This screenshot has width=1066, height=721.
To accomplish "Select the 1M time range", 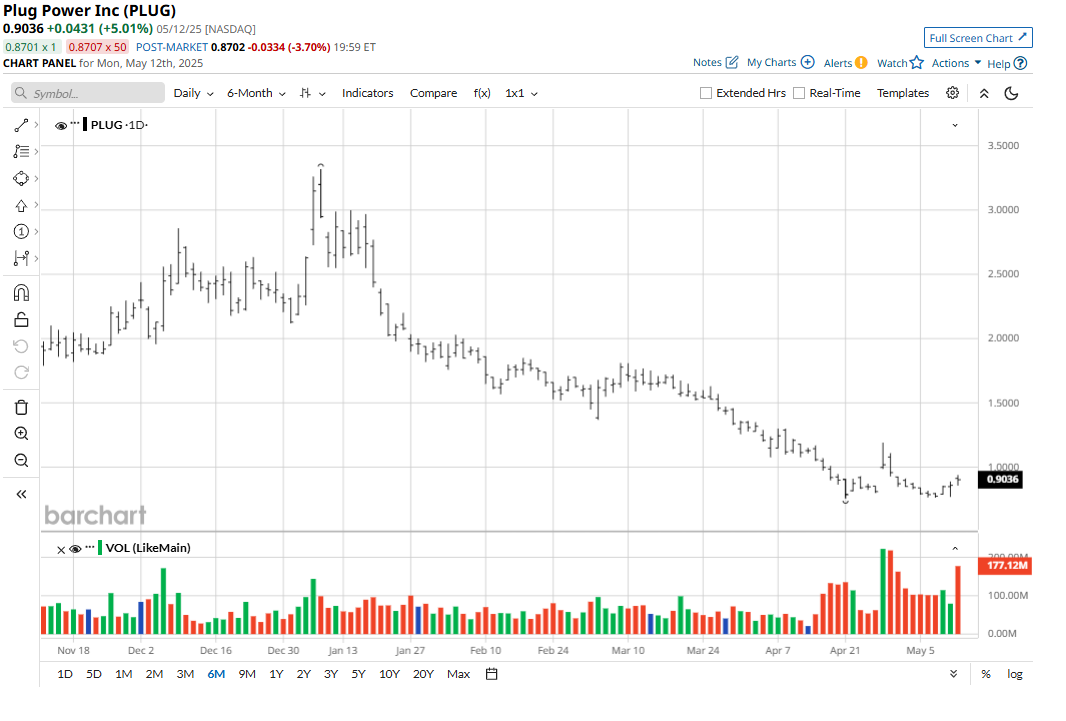I will (123, 674).
